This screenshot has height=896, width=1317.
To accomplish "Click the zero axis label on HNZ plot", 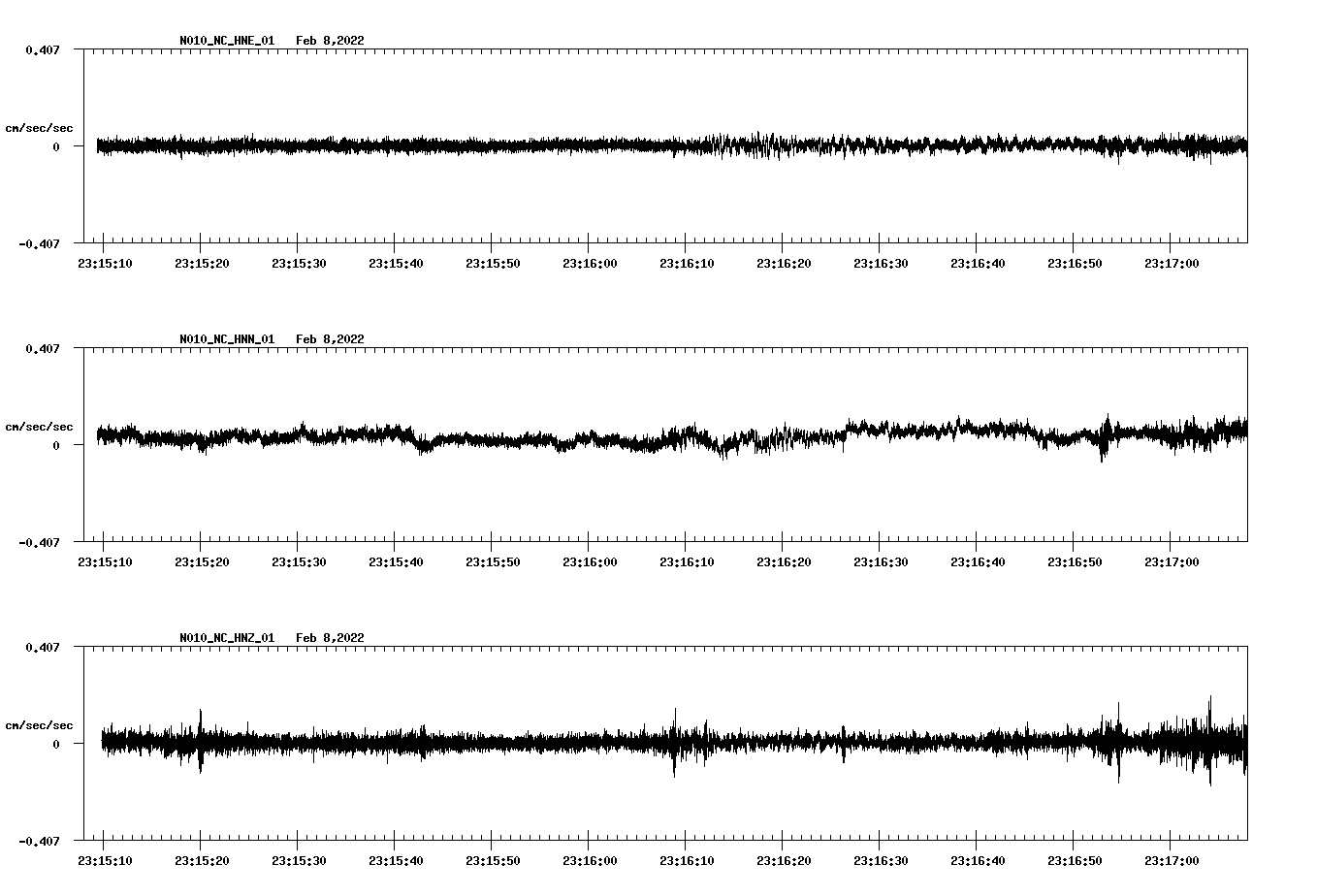I will click(x=56, y=744).
